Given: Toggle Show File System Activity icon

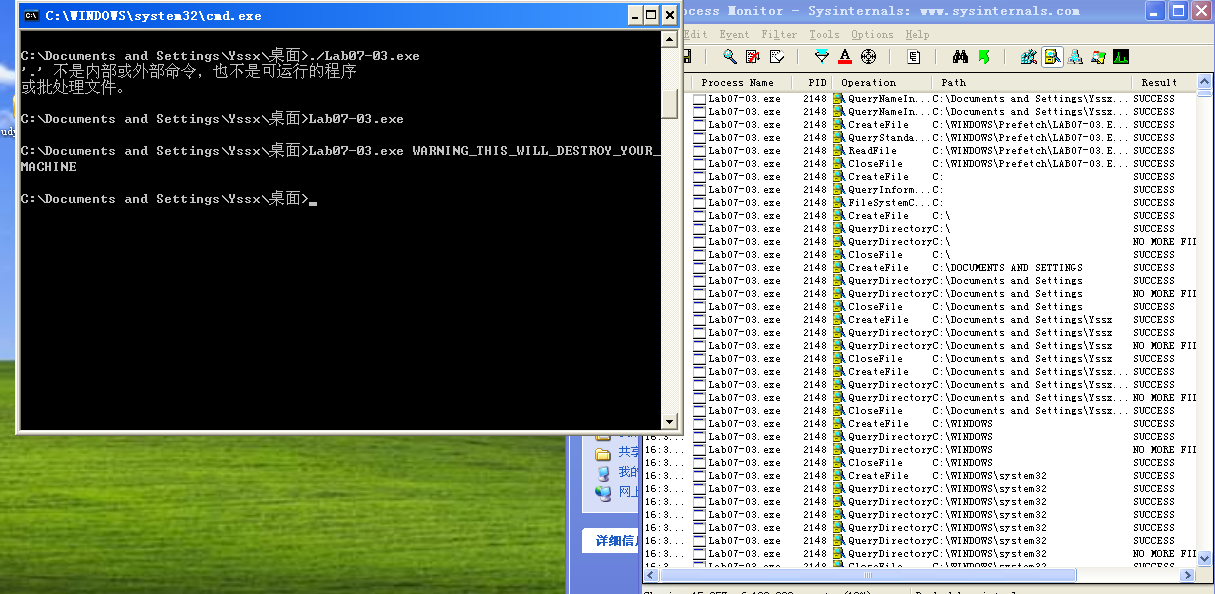Looking at the screenshot, I should (1052, 57).
